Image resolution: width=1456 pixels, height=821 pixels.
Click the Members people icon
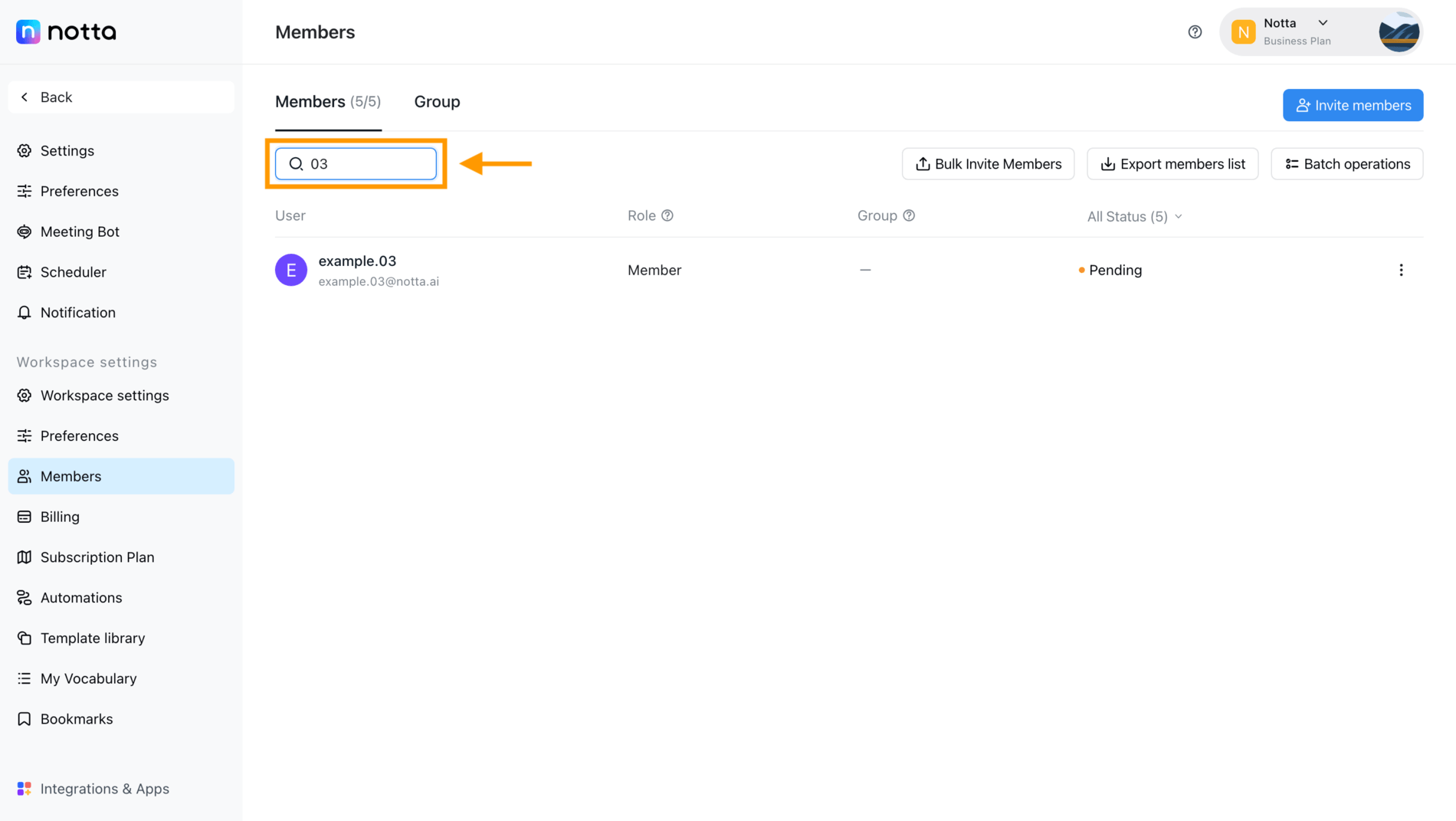click(25, 476)
